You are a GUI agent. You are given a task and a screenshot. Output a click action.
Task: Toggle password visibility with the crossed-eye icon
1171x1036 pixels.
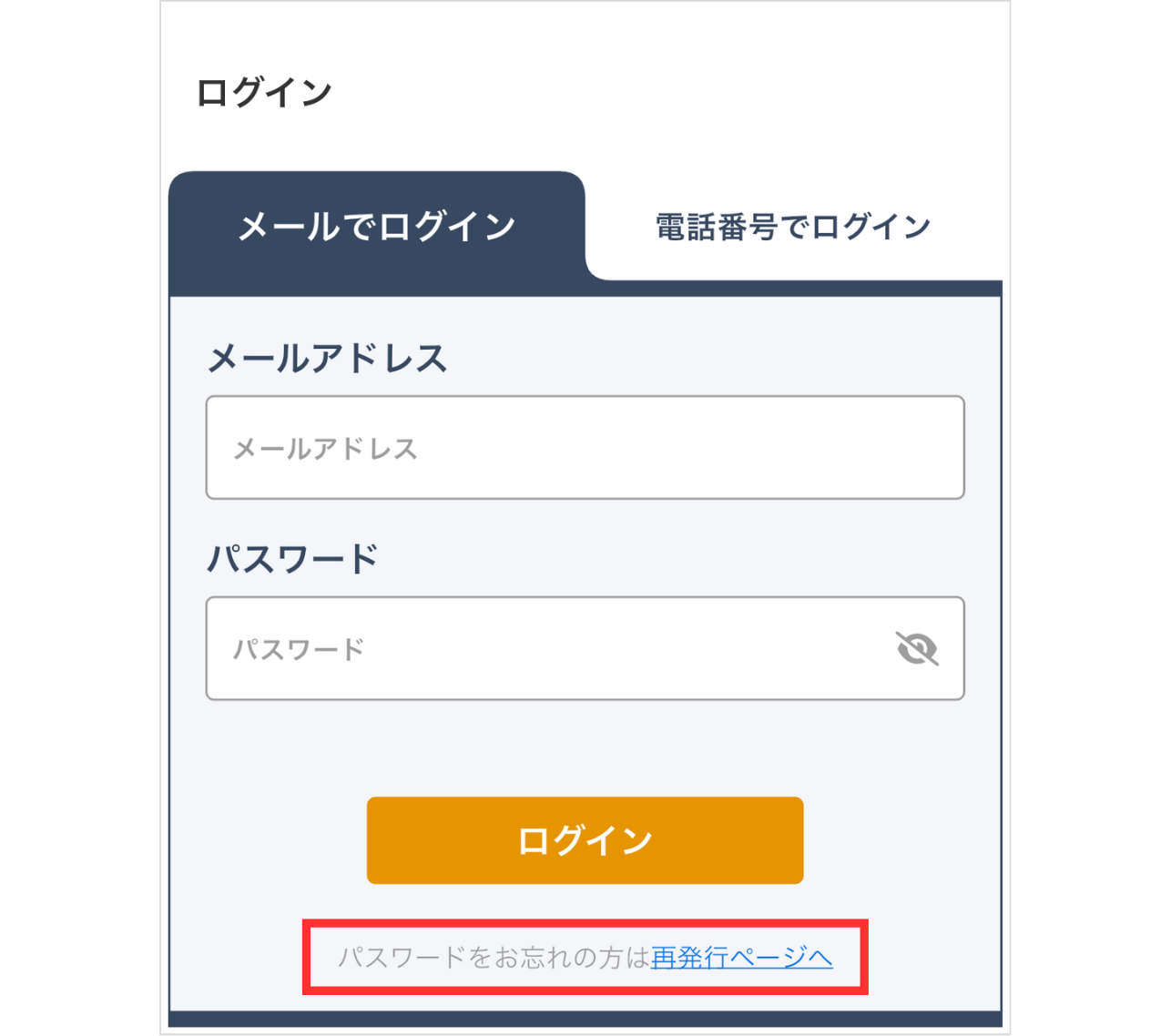(916, 649)
